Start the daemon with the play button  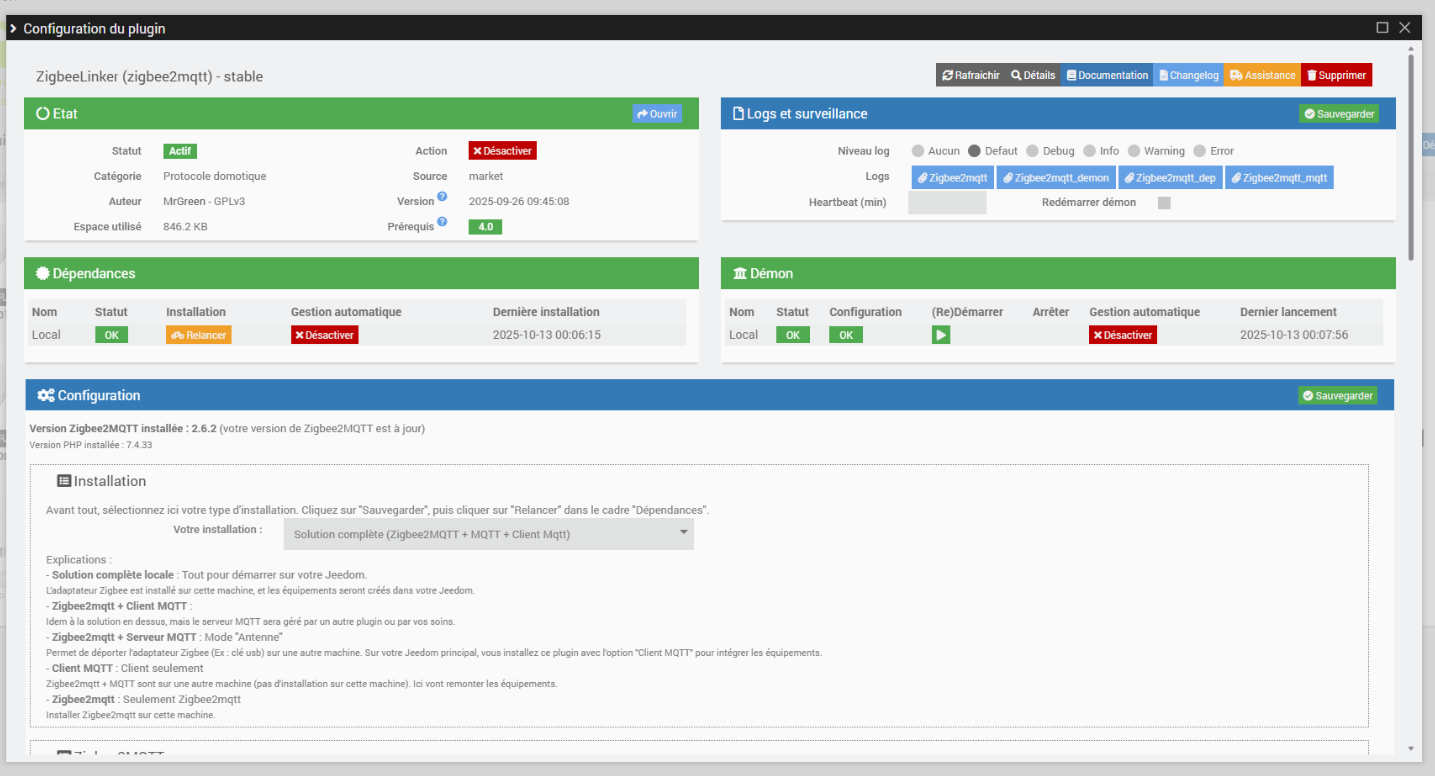[x=941, y=335]
